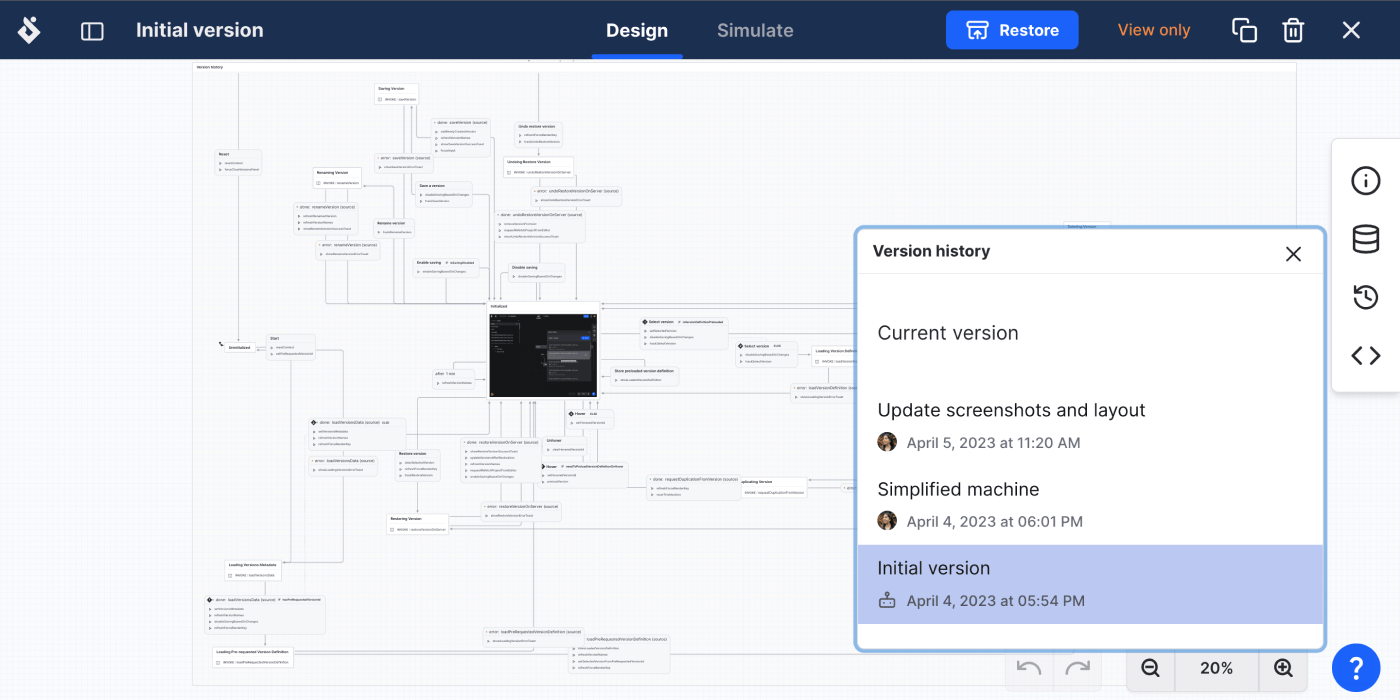
Task: Switch to the Simulate tab
Action: point(755,30)
